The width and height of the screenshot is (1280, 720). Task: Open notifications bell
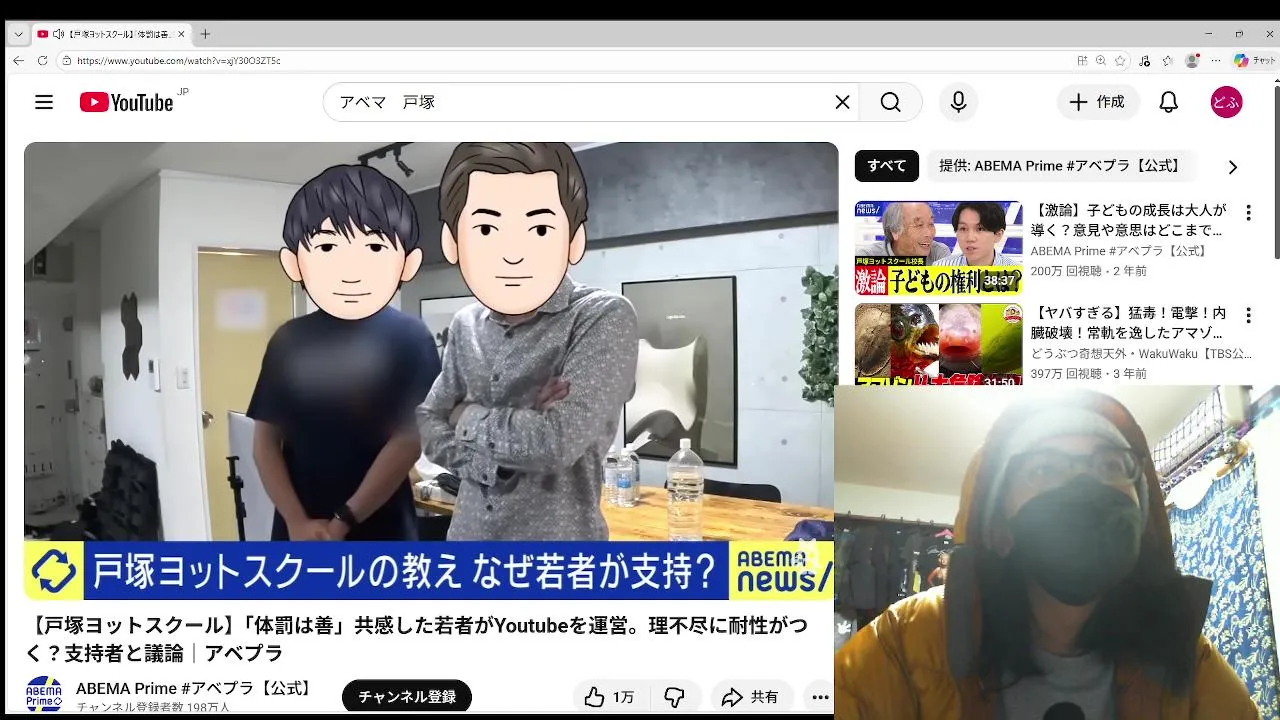(1168, 102)
